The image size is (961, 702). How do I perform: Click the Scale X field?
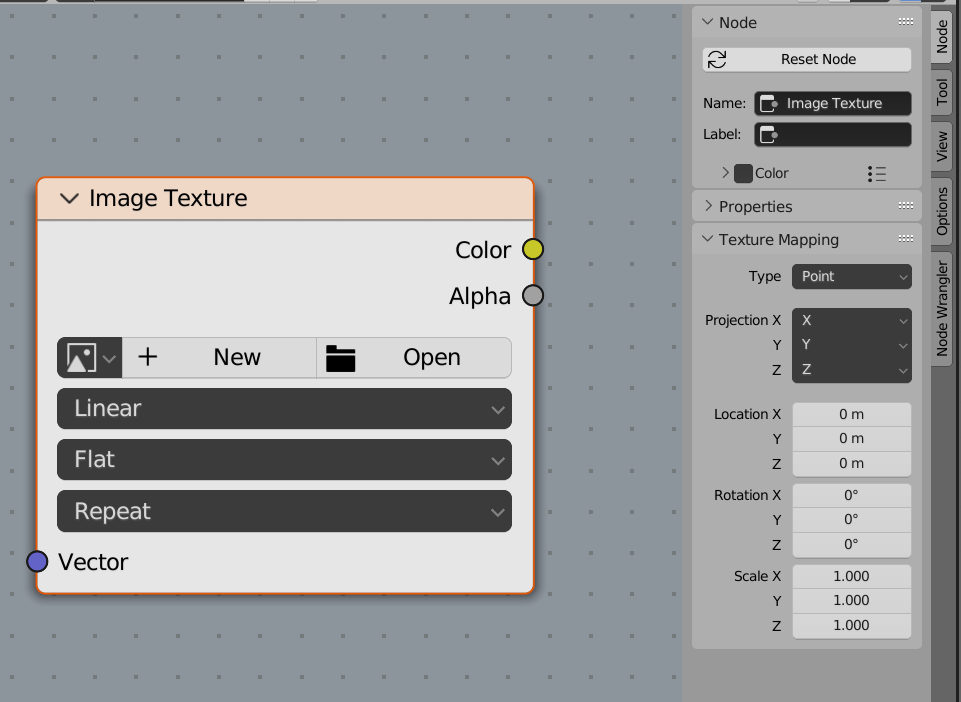click(851, 576)
